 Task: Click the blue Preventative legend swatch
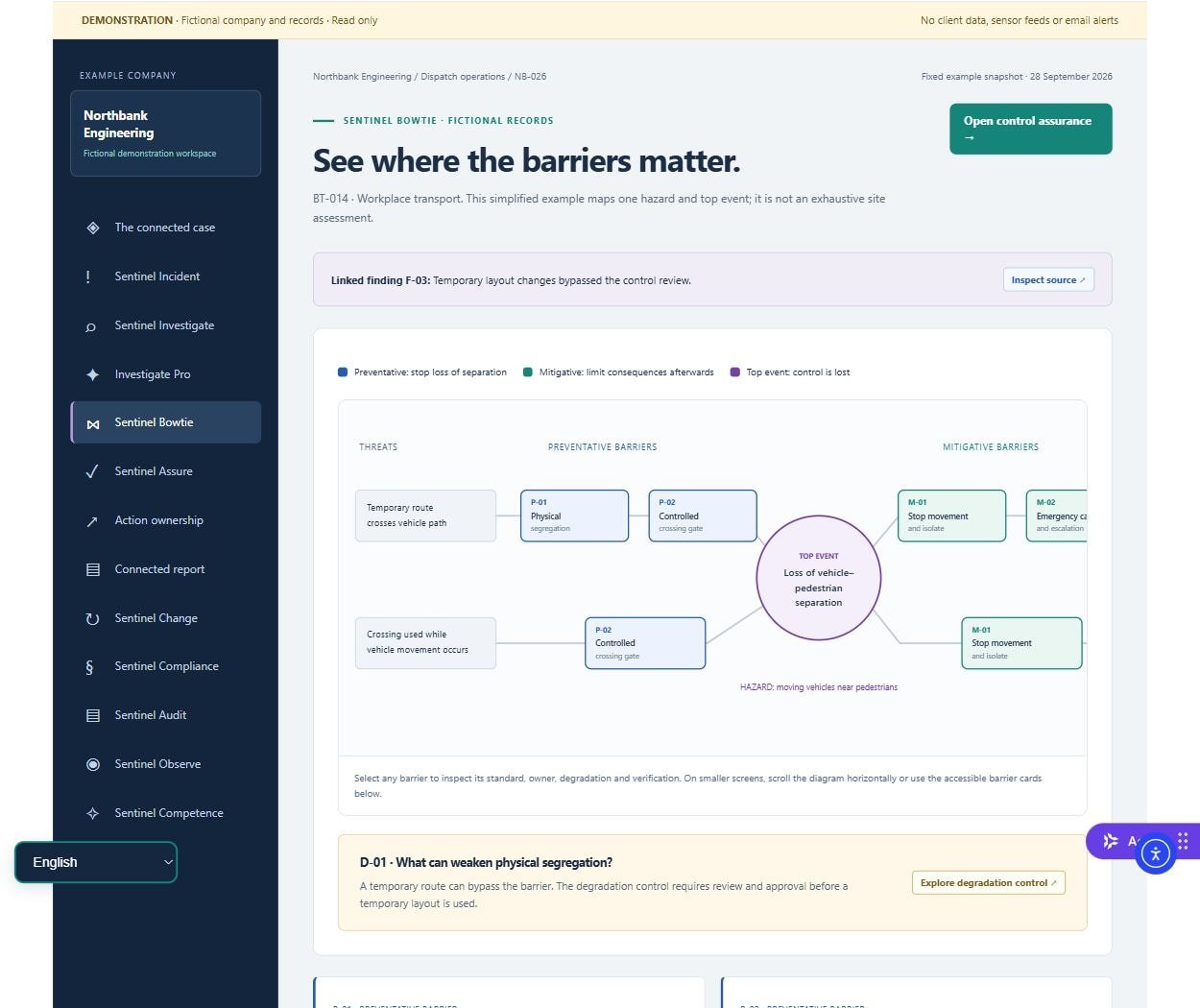(343, 372)
